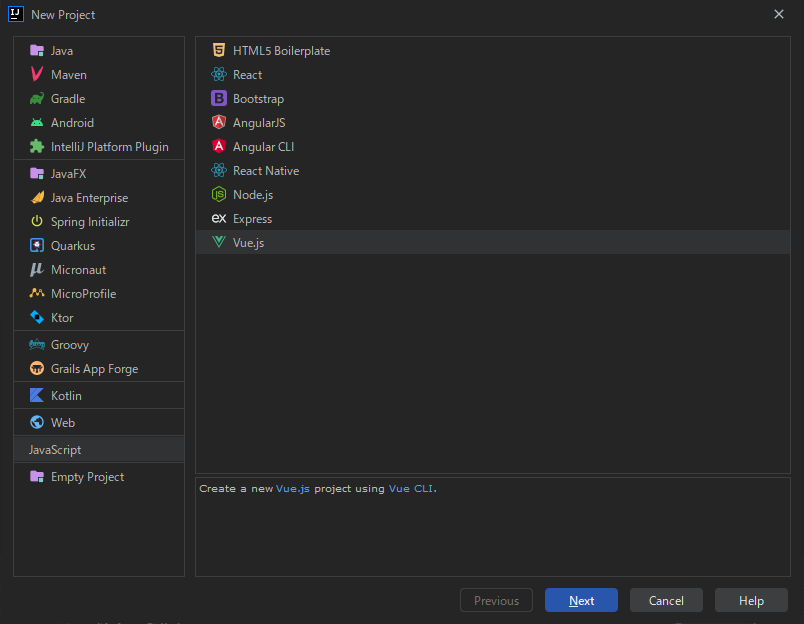
Task: Click the Android generator icon
Action: click(36, 122)
